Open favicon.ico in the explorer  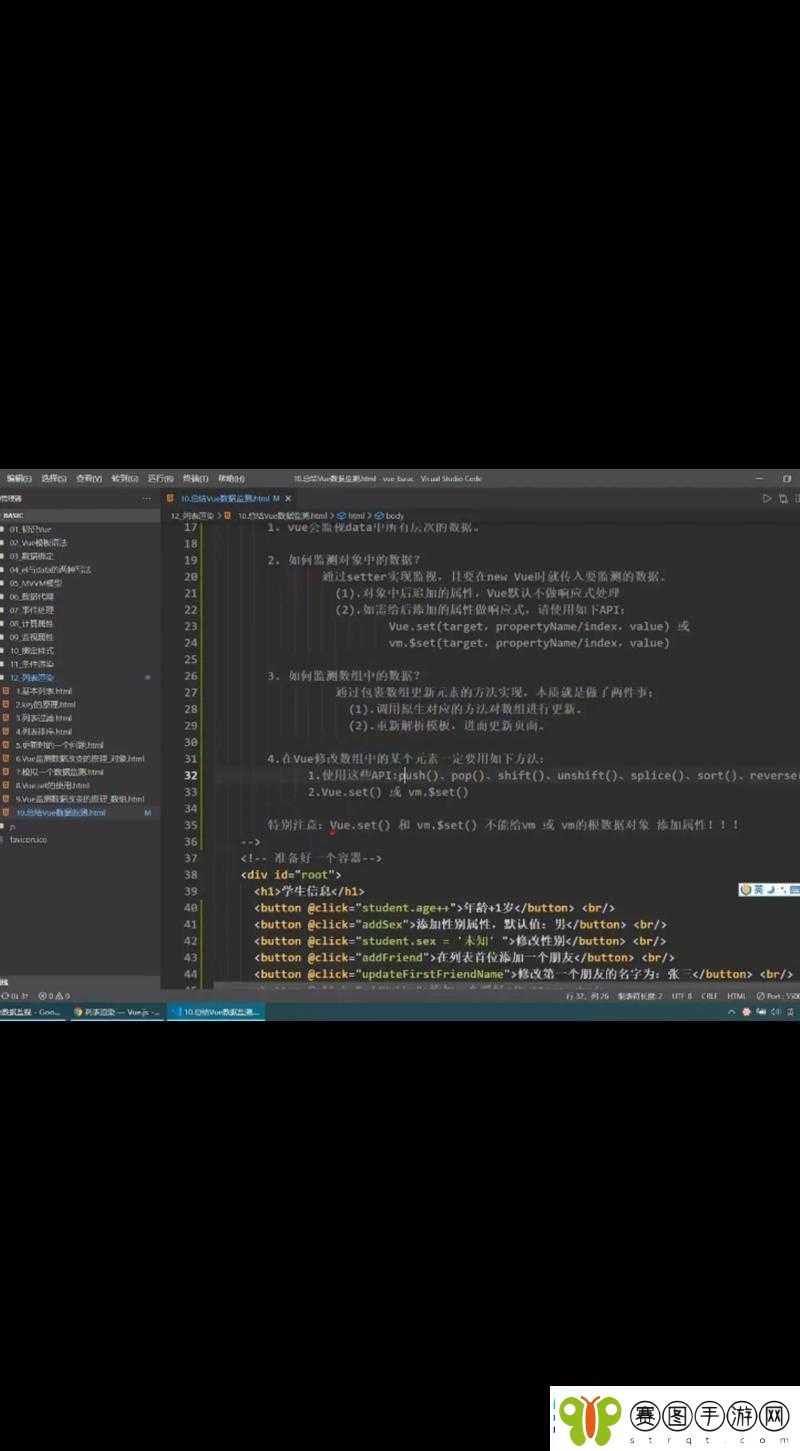(28, 840)
